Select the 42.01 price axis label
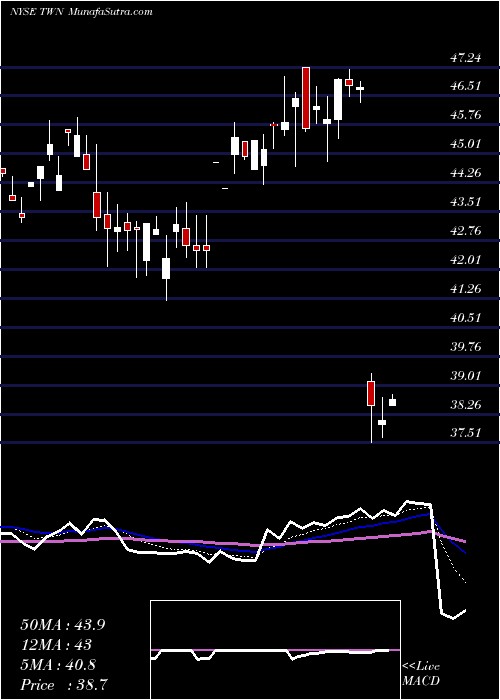This screenshot has width=500, height=700. (466, 260)
